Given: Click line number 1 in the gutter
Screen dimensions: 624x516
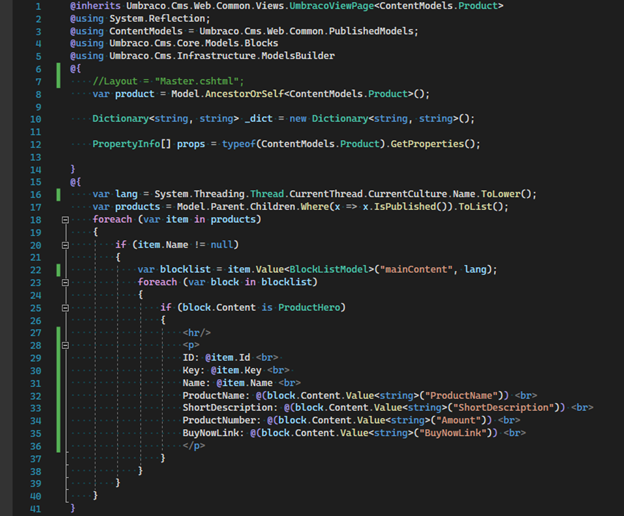Looking at the screenshot, I should pos(38,7).
